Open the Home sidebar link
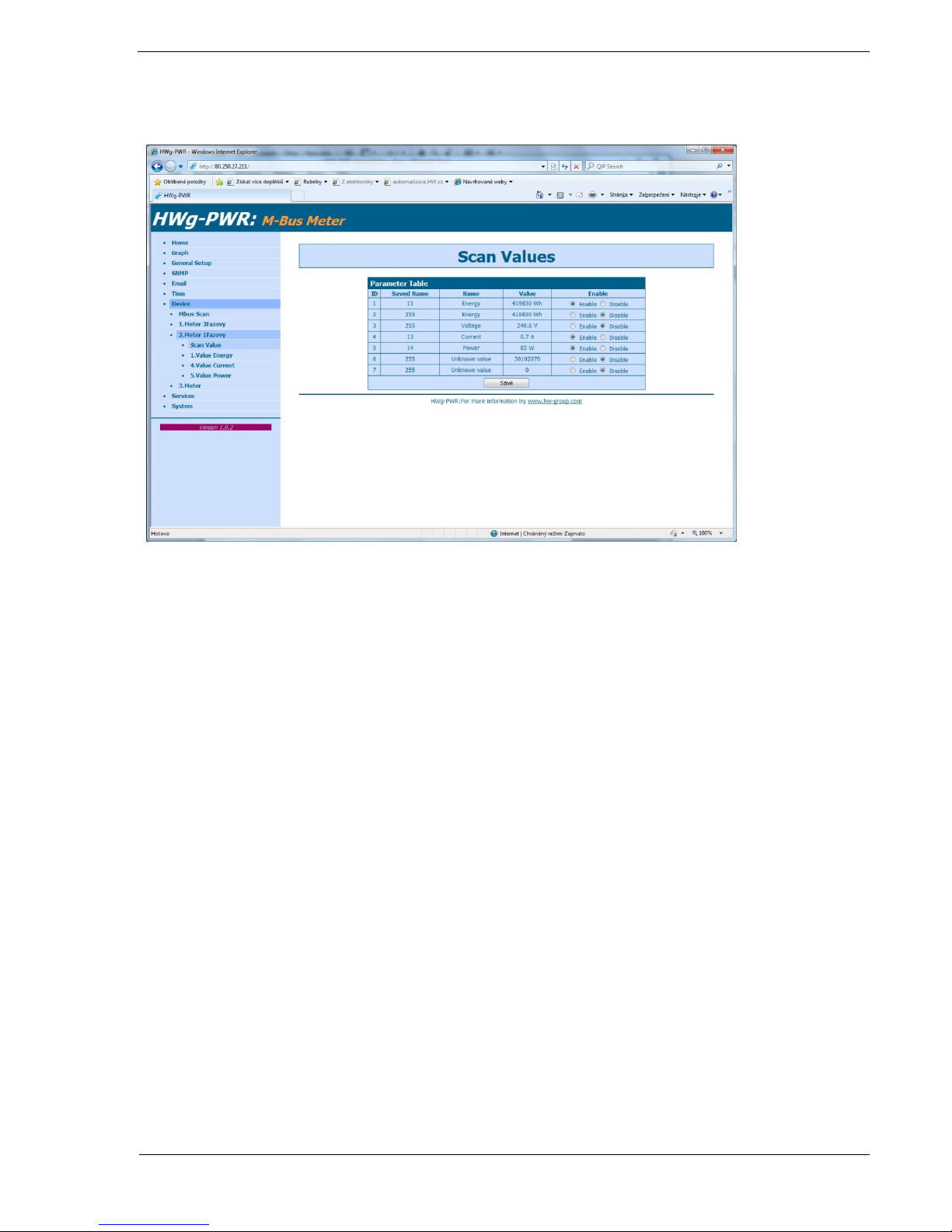Viewport: 952px width, 1232px height. click(x=180, y=243)
